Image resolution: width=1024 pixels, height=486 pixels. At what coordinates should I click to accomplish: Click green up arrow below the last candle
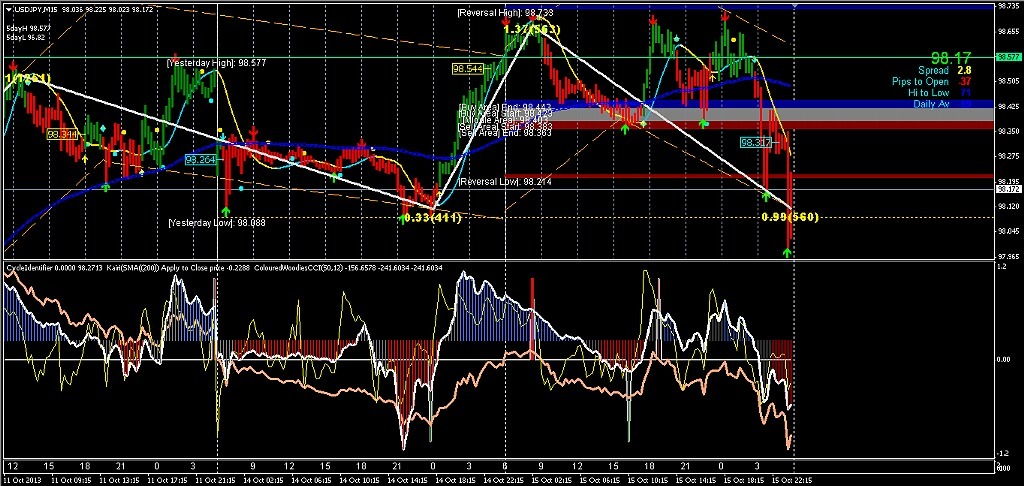(x=788, y=252)
